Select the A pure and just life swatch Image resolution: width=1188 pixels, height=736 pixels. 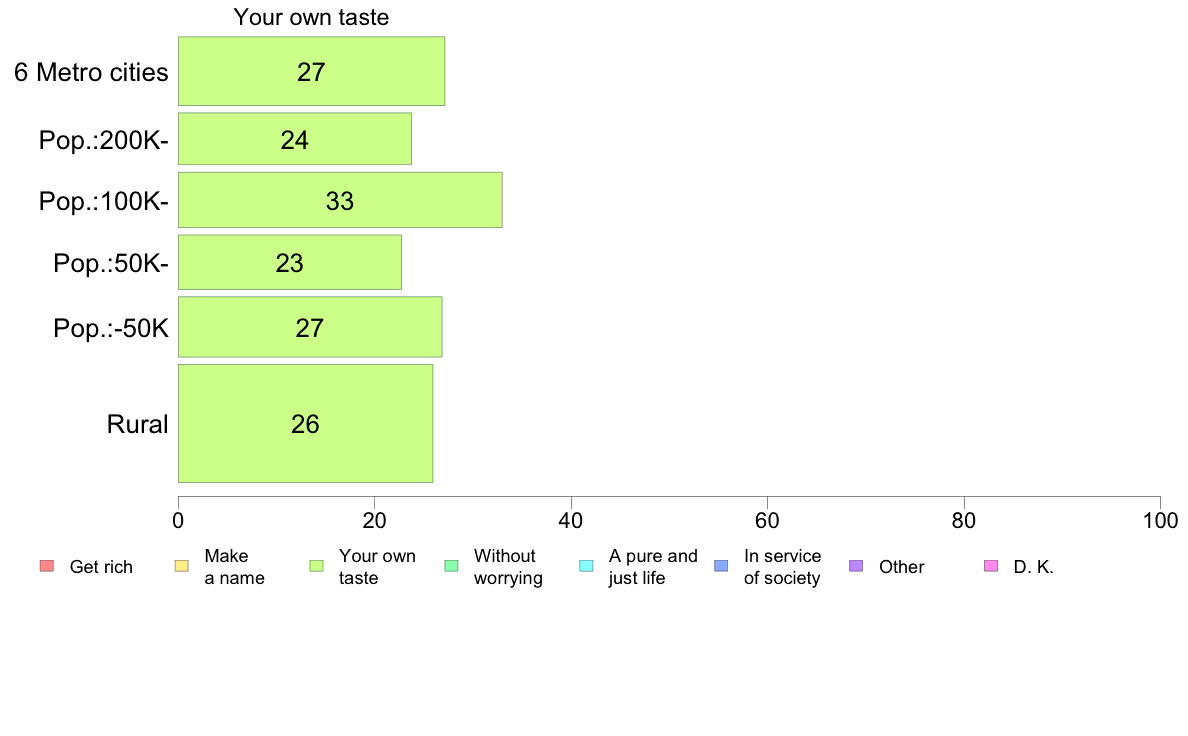point(586,566)
